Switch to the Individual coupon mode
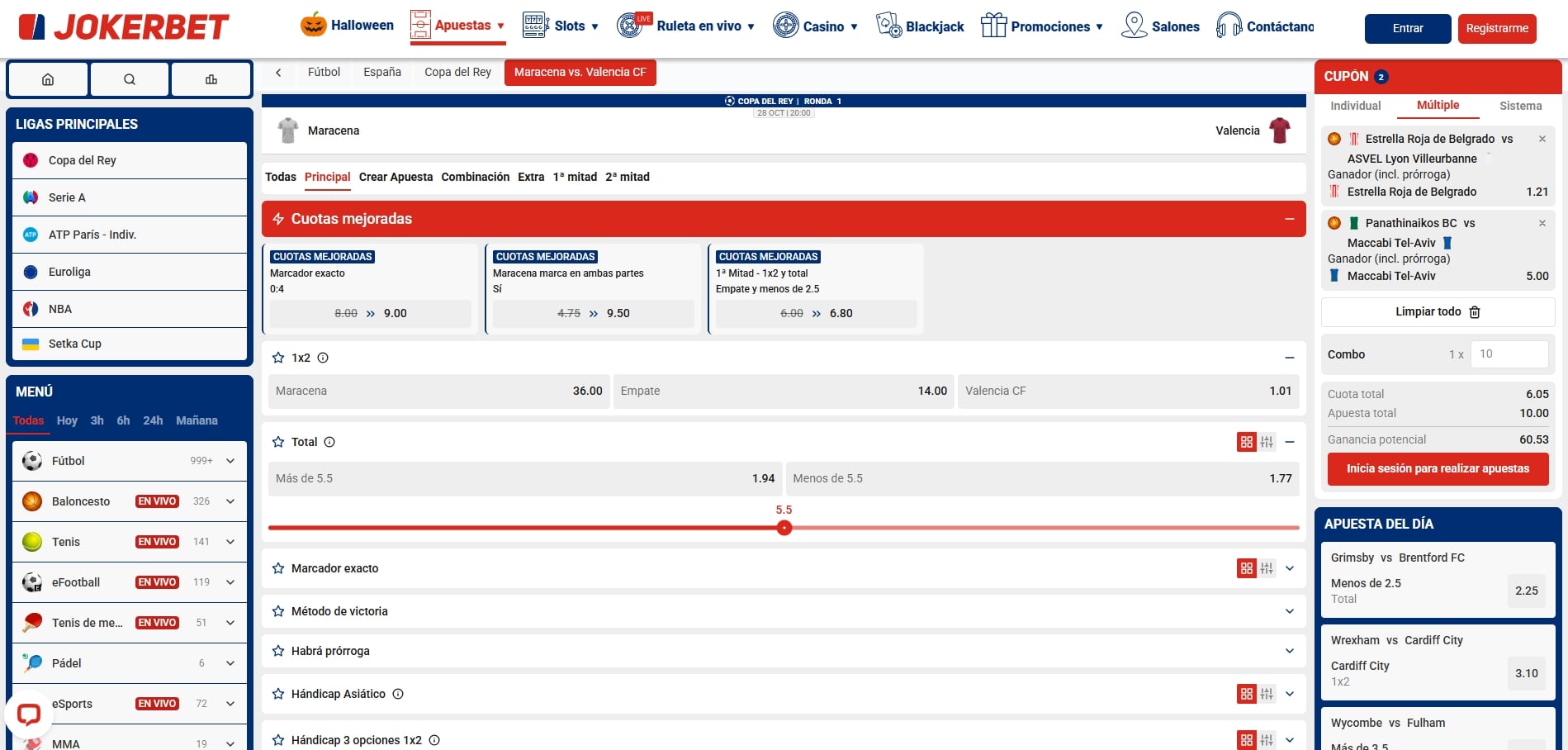The height and width of the screenshot is (750, 1568). pyautogui.click(x=1354, y=106)
